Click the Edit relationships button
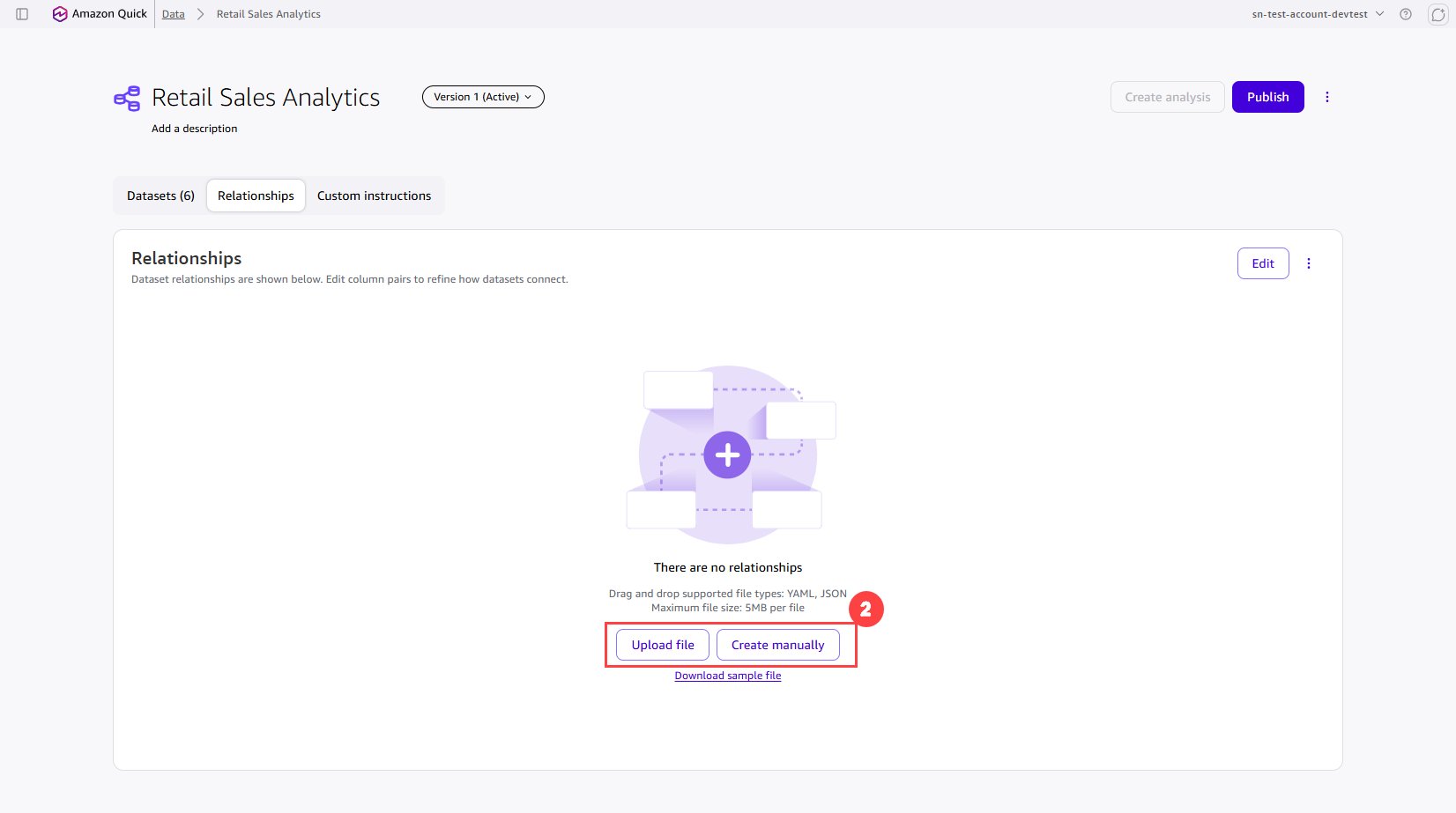Viewport: 1456px width, 813px height. [1263, 263]
